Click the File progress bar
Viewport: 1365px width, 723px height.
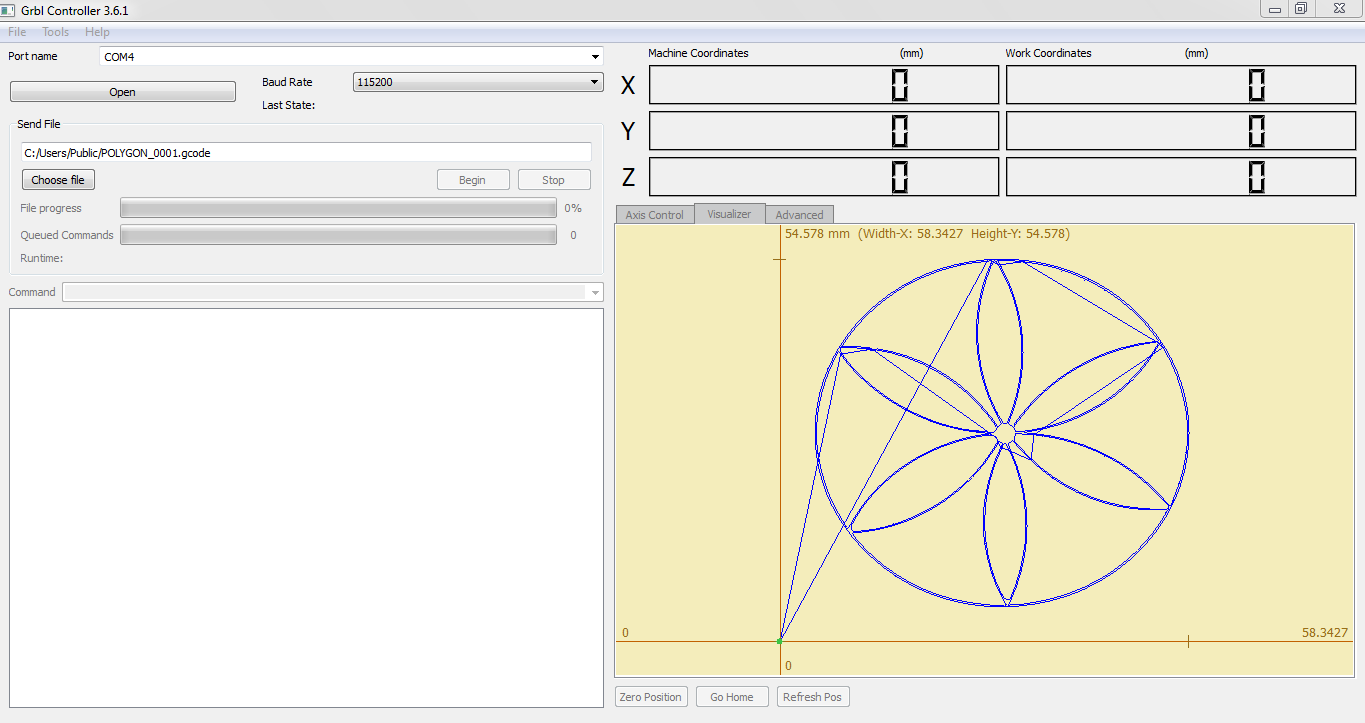(338, 207)
